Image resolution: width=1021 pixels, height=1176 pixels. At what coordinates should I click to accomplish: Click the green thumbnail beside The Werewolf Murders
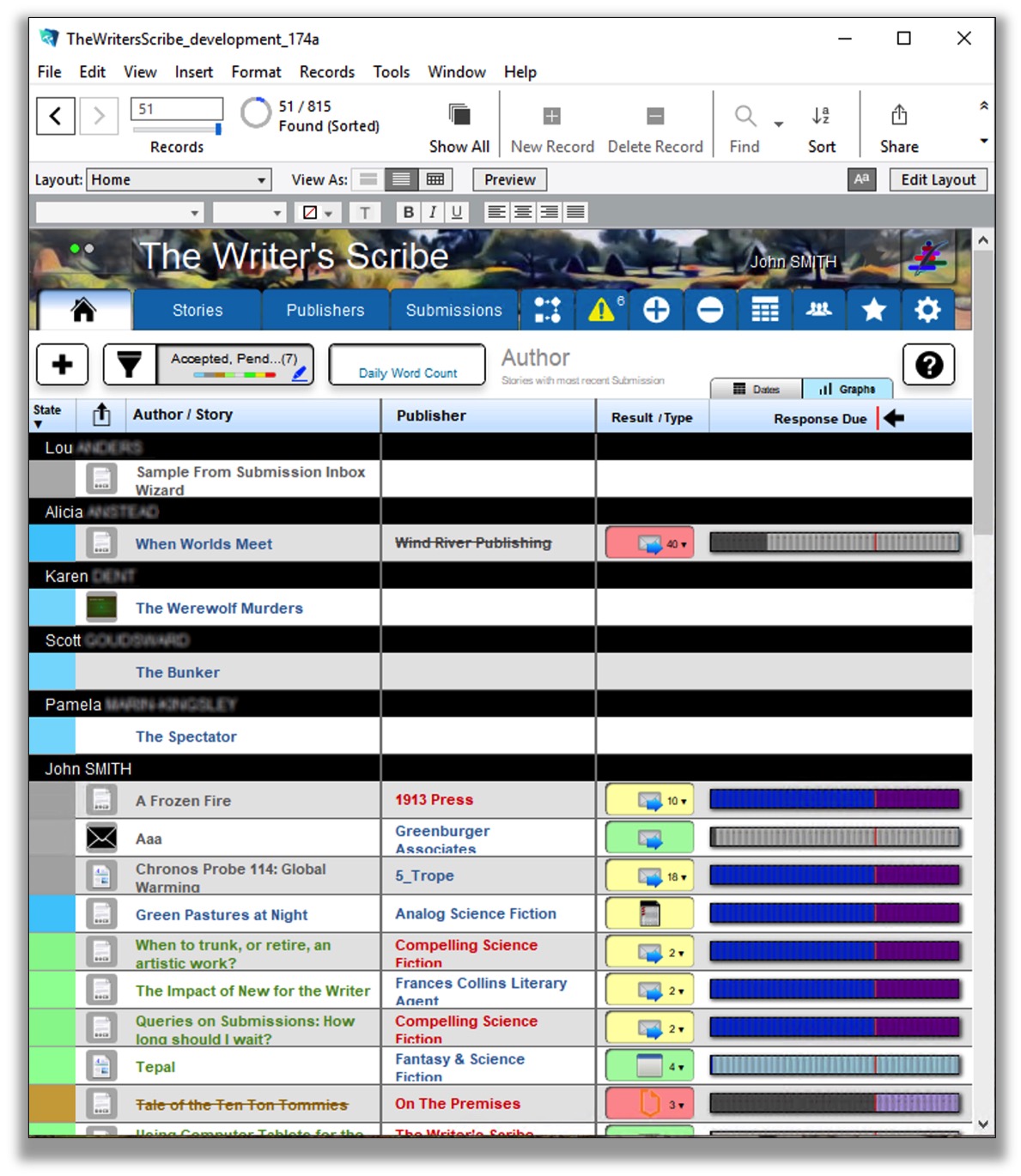pyautogui.click(x=101, y=607)
